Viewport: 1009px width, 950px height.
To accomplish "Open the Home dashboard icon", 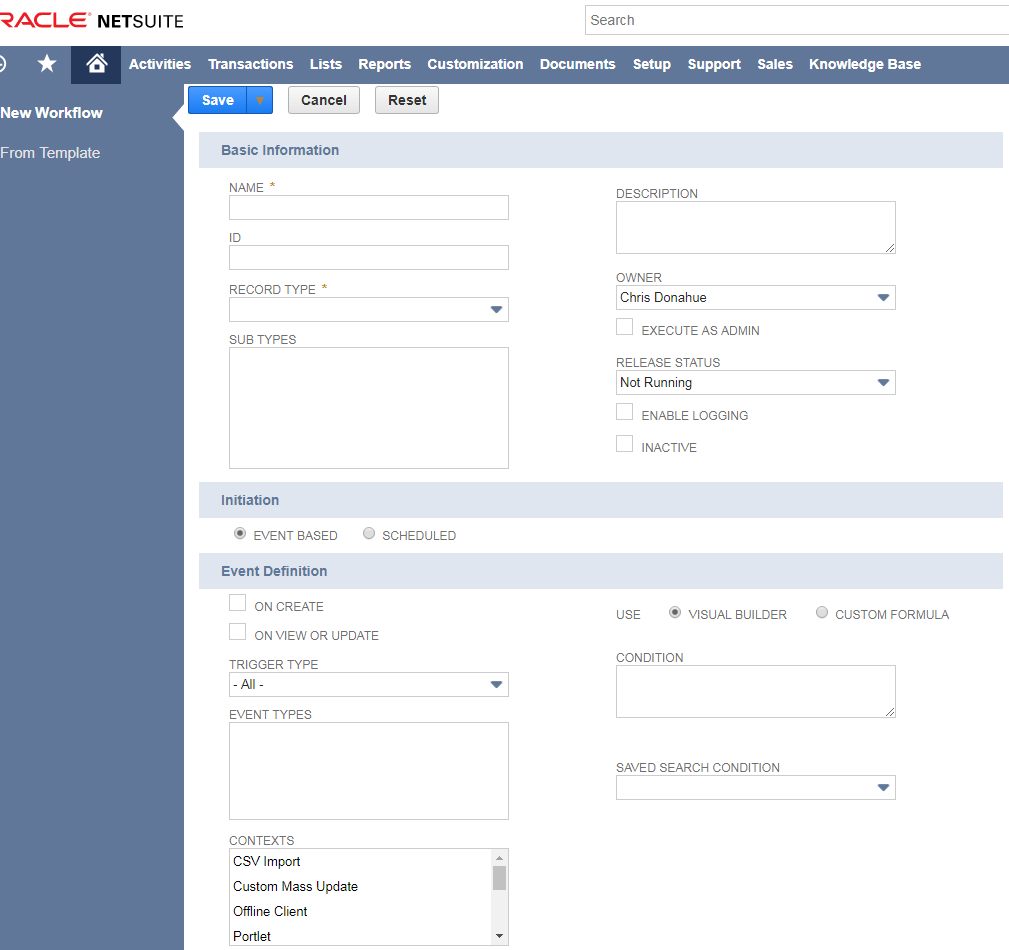I will click(95, 63).
